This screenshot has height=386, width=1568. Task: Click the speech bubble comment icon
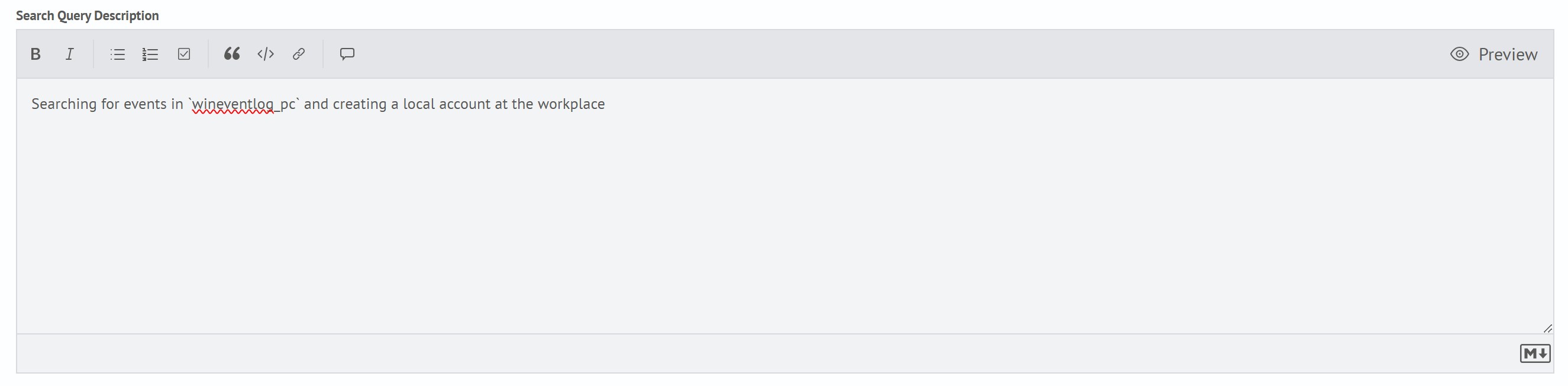click(347, 54)
